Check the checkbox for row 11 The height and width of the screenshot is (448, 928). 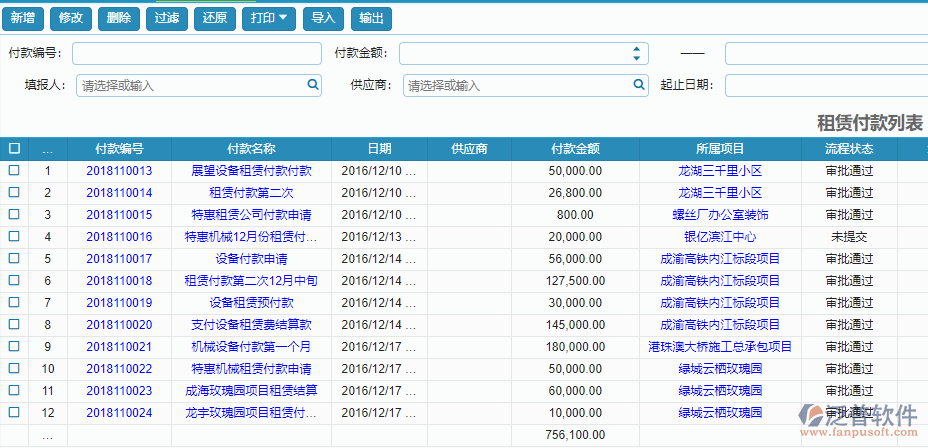pos(14,390)
